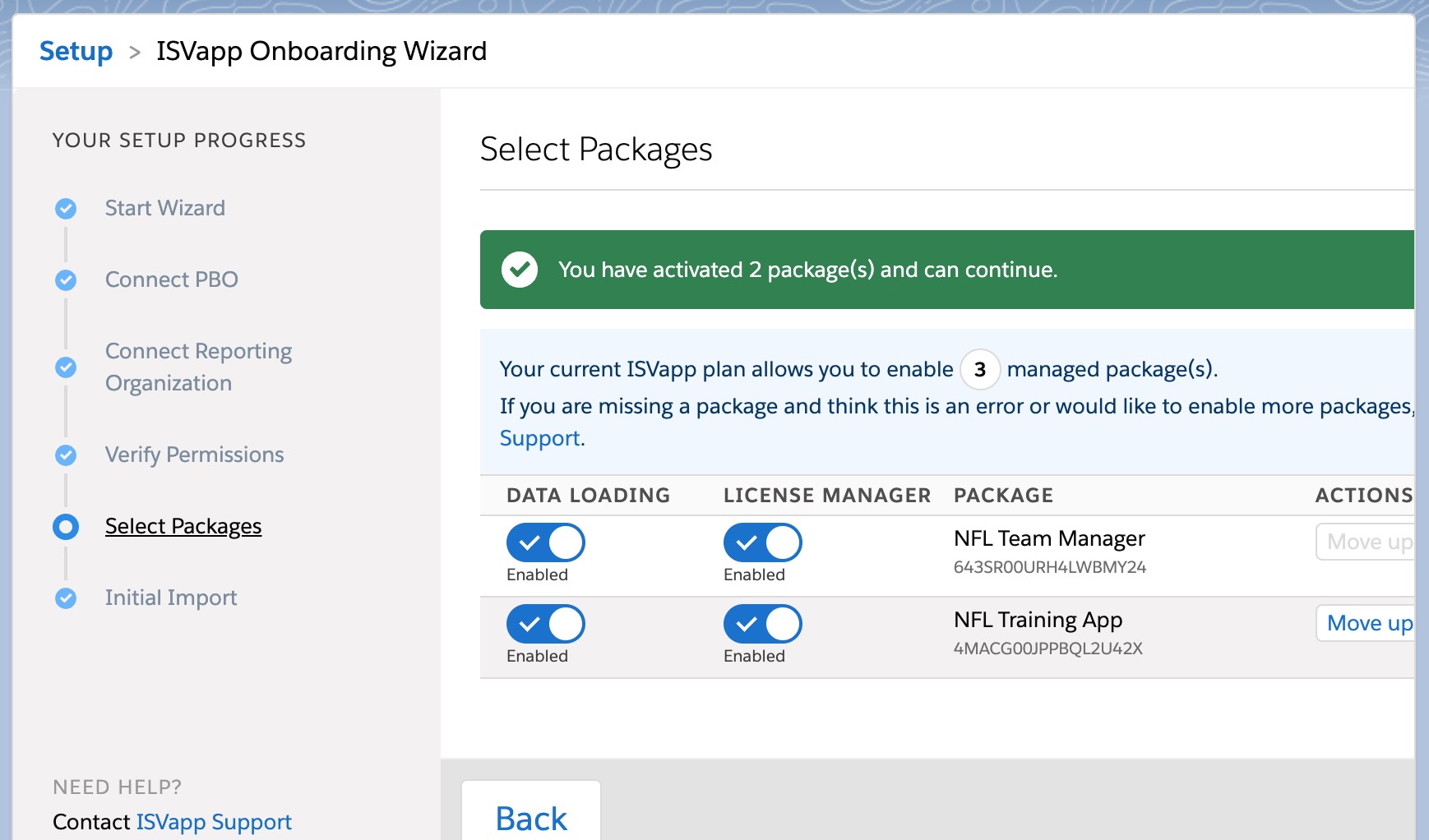The height and width of the screenshot is (840, 1429).
Task: Click the success checkmark icon in green banner
Action: click(x=520, y=270)
